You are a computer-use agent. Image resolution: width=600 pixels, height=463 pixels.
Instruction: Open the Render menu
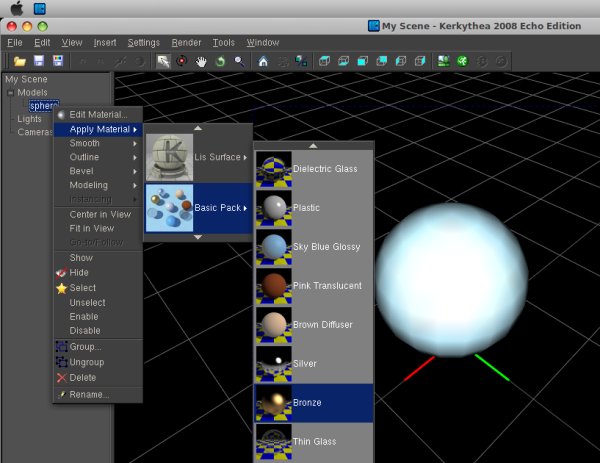186,43
